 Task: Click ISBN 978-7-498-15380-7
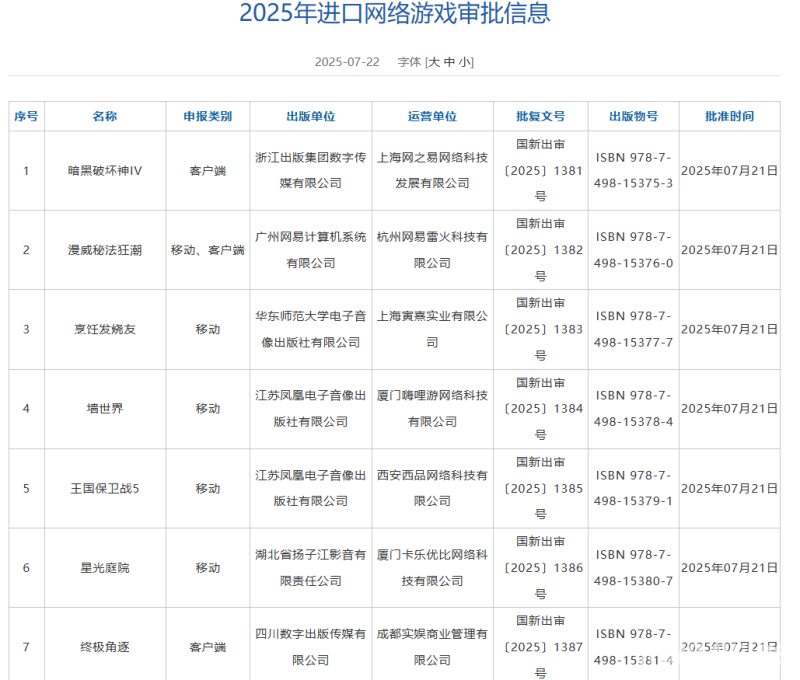point(633,568)
